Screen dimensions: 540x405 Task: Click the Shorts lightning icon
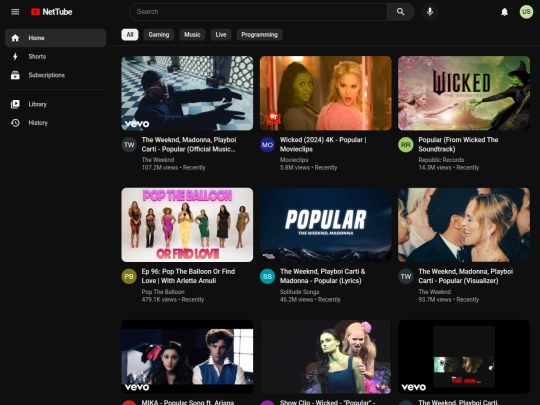pyautogui.click(x=15, y=56)
